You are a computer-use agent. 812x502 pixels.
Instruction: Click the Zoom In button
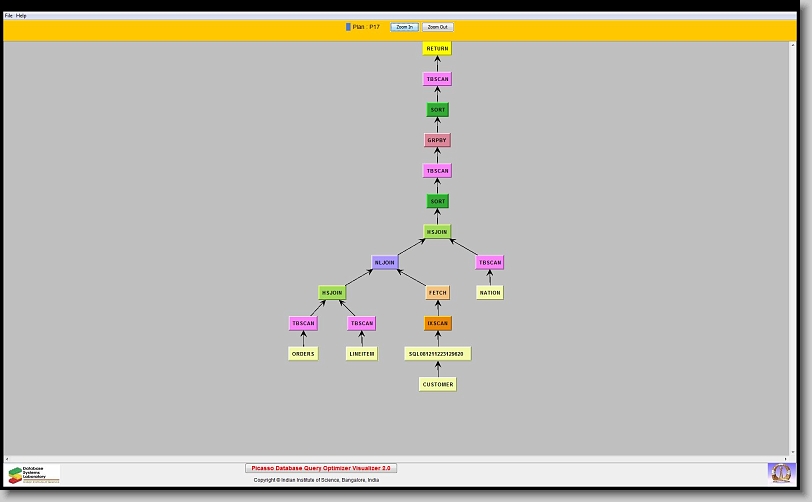403,27
